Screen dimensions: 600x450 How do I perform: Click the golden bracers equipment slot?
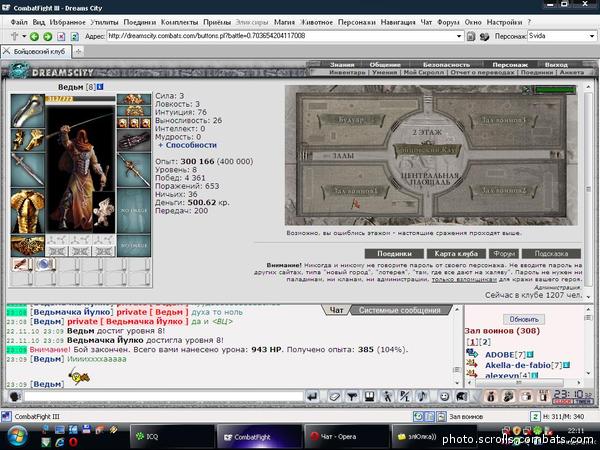tap(28, 140)
